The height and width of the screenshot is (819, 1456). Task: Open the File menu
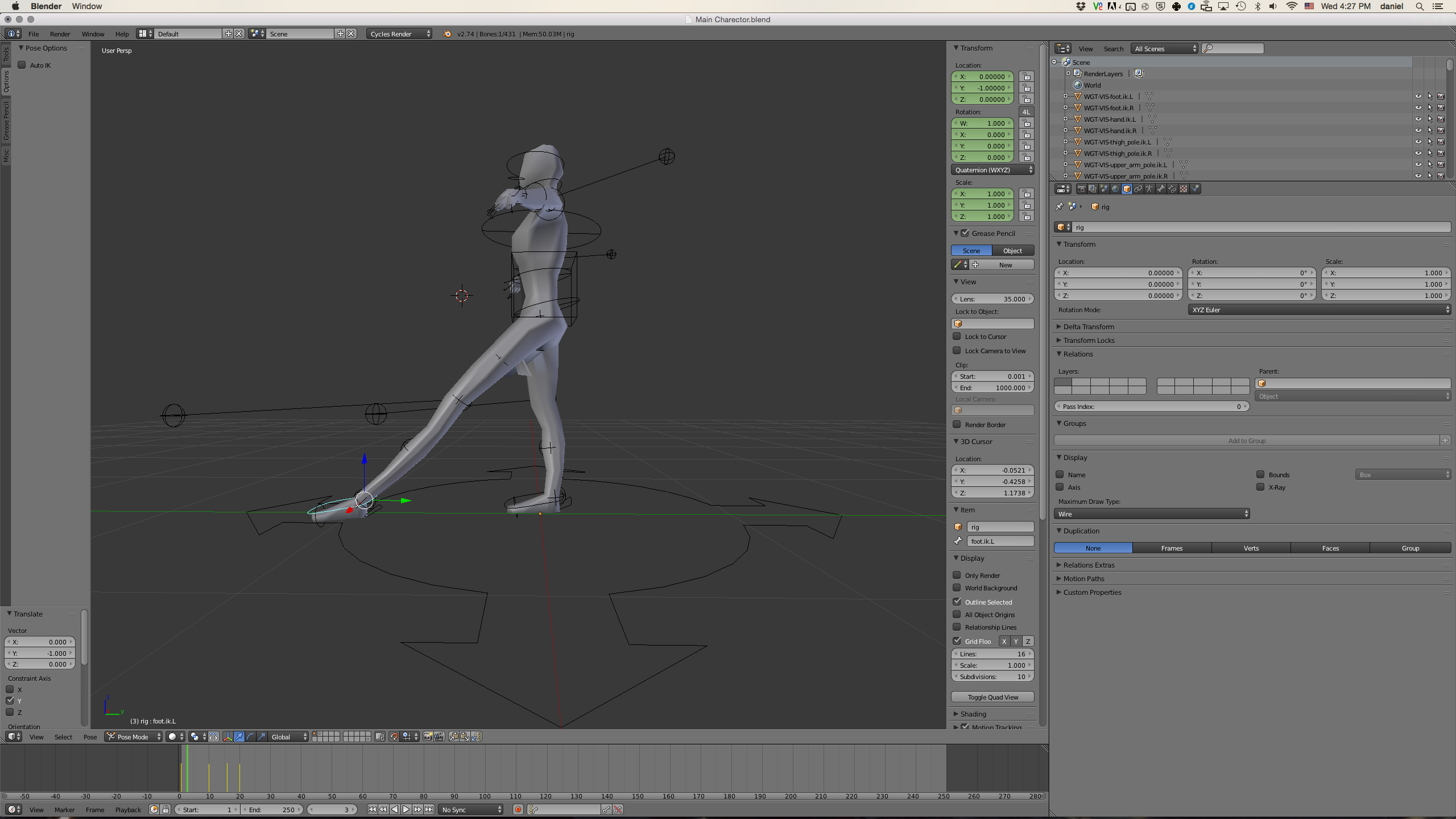pos(34,34)
